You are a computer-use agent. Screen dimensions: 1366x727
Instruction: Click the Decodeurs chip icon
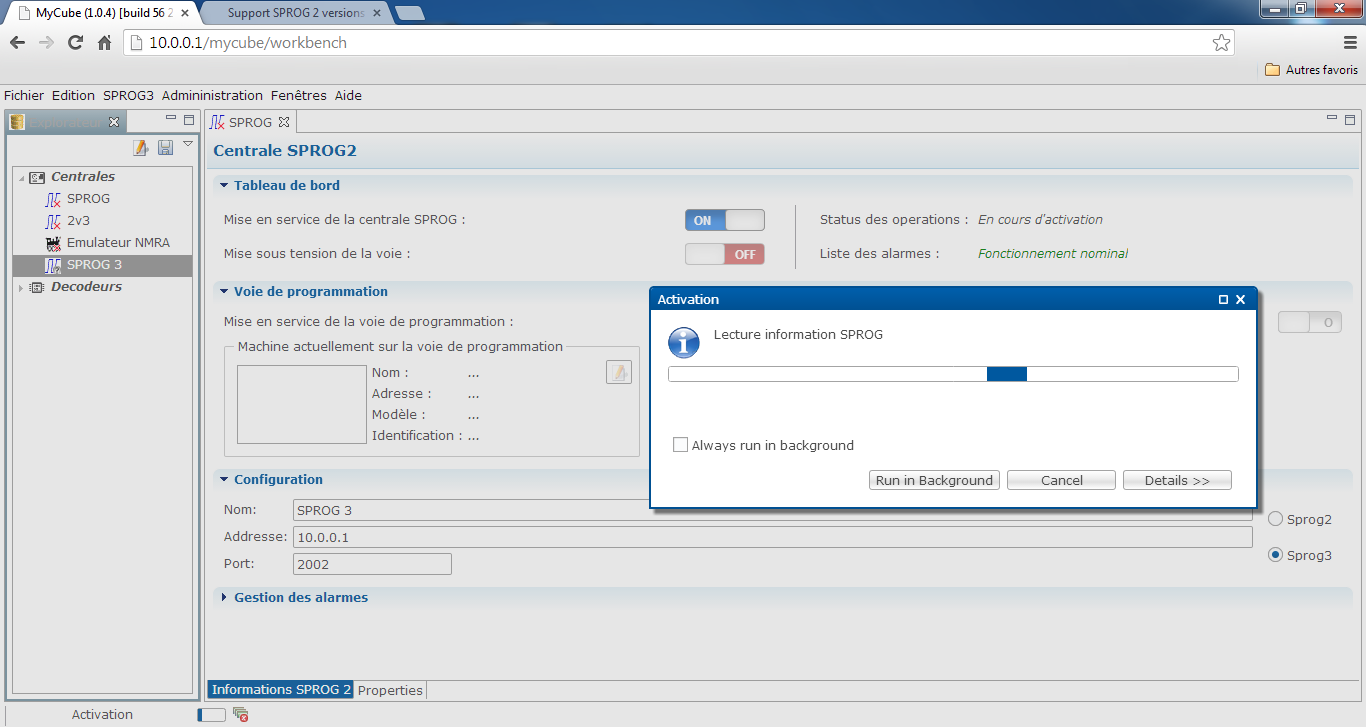[37, 287]
